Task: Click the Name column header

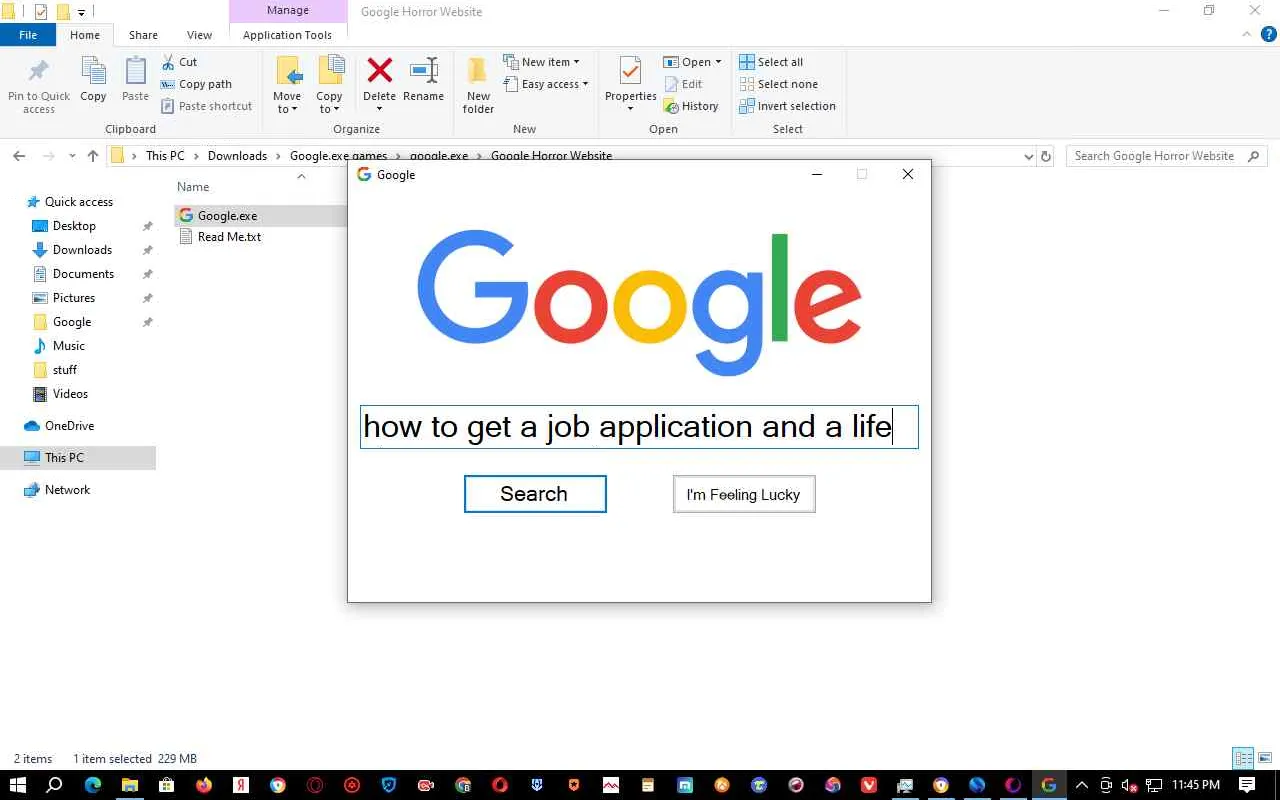Action: 193,187
